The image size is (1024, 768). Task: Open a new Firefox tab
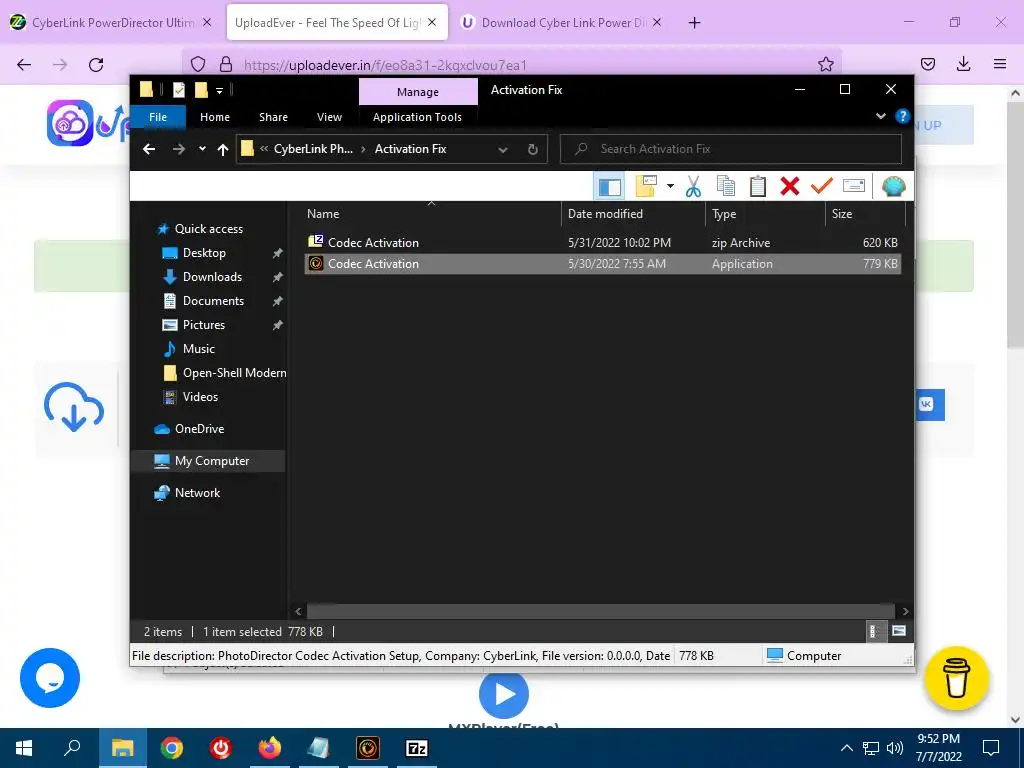tap(694, 23)
